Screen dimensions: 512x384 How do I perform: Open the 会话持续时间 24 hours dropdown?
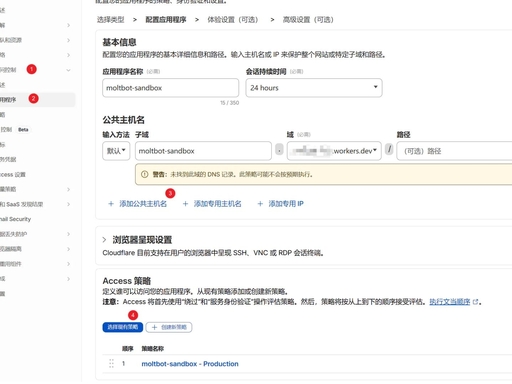tap(314, 88)
